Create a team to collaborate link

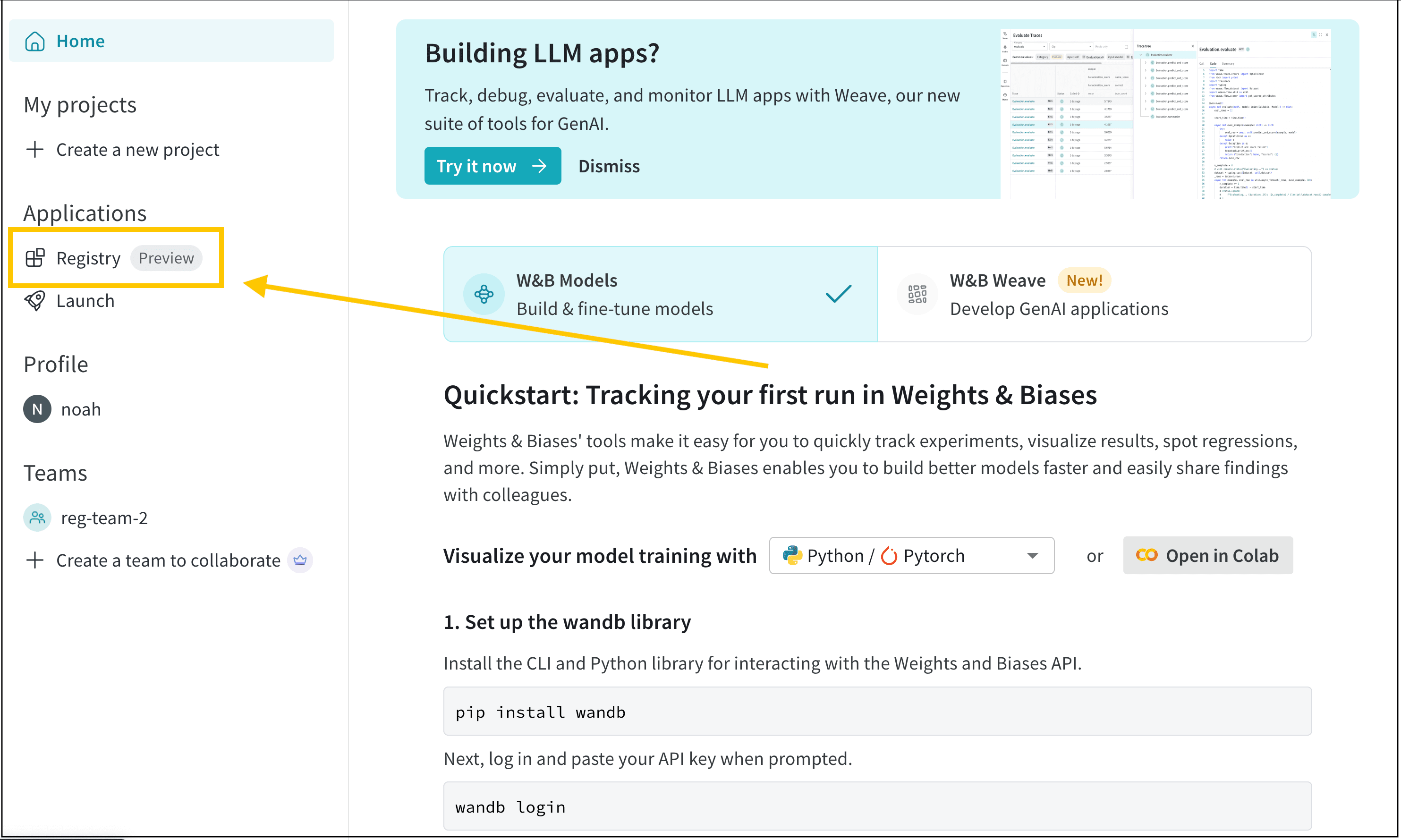point(168,560)
